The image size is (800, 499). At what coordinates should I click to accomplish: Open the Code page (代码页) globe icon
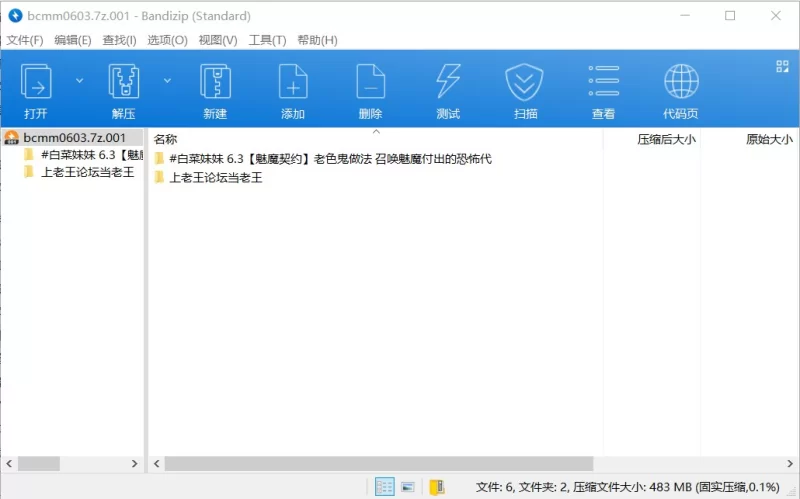pos(681,81)
